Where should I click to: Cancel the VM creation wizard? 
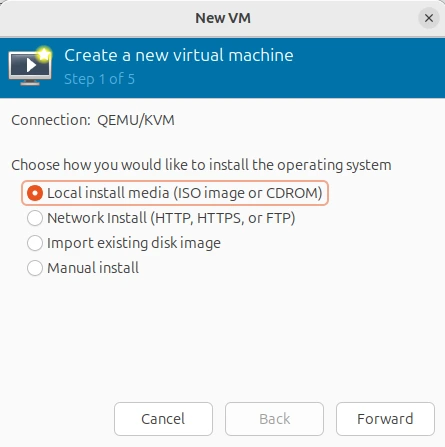click(x=163, y=419)
